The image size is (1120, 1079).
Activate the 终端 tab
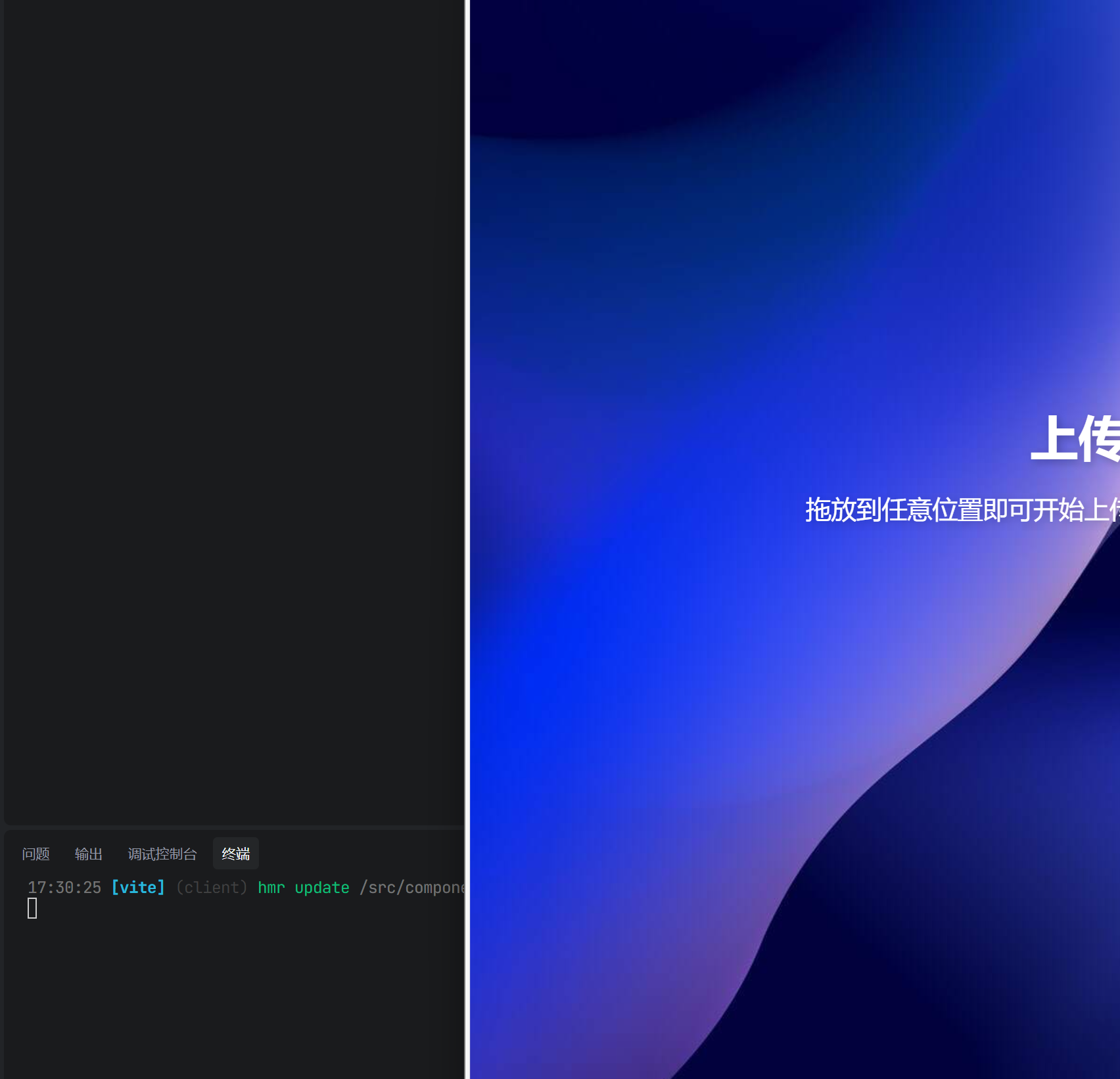[x=235, y=854]
